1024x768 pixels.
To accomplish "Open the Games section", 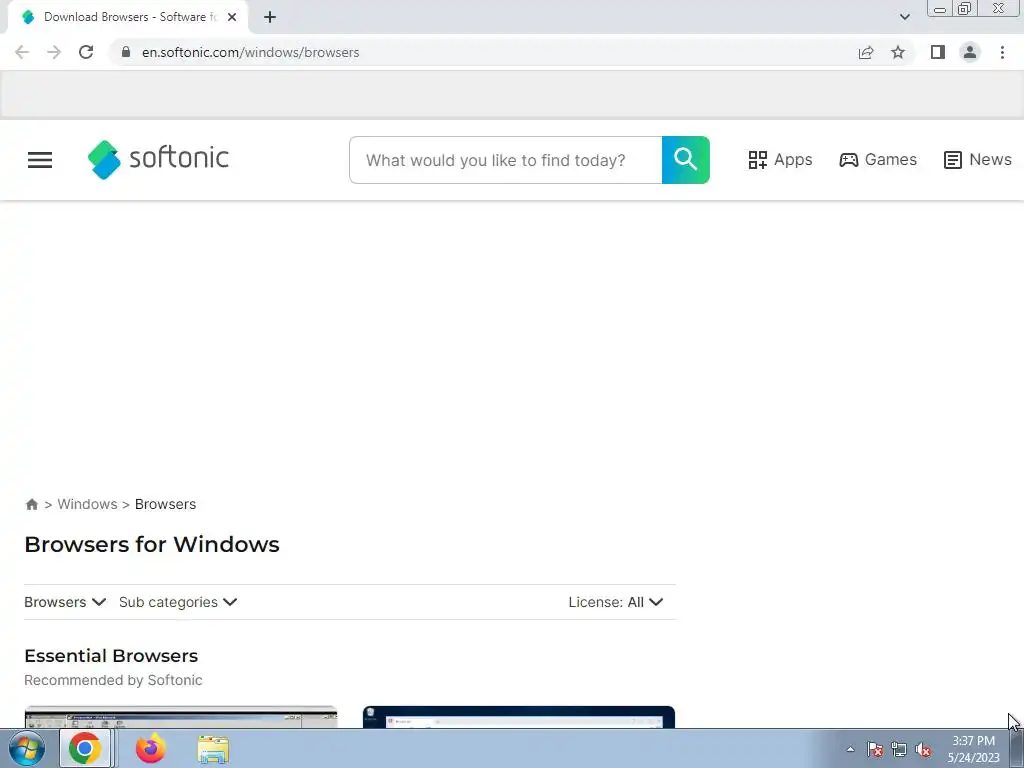I will (878, 160).
